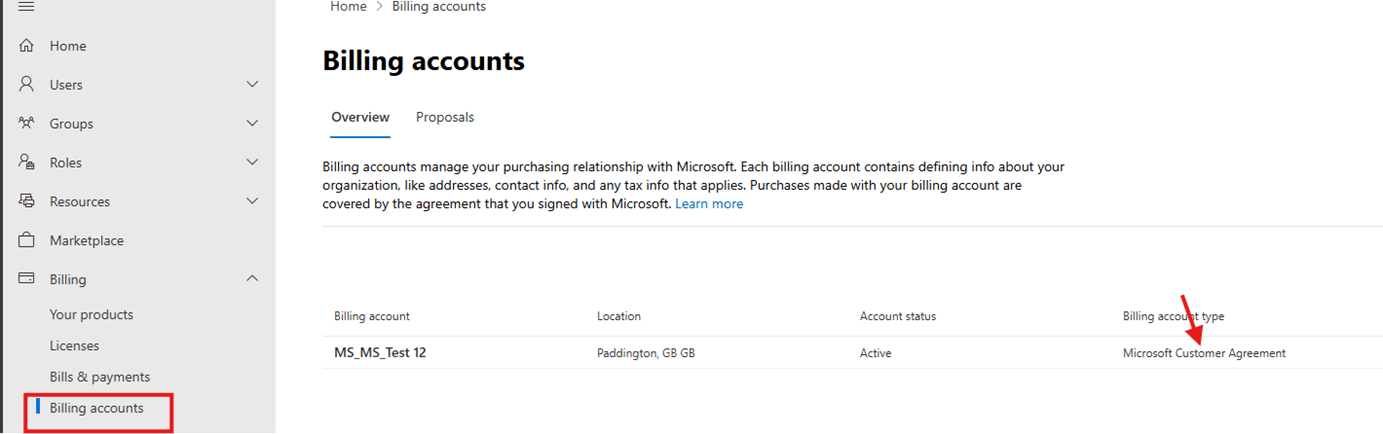Open Your products under Billing
Image resolution: width=1383 pixels, height=434 pixels.
pos(91,315)
